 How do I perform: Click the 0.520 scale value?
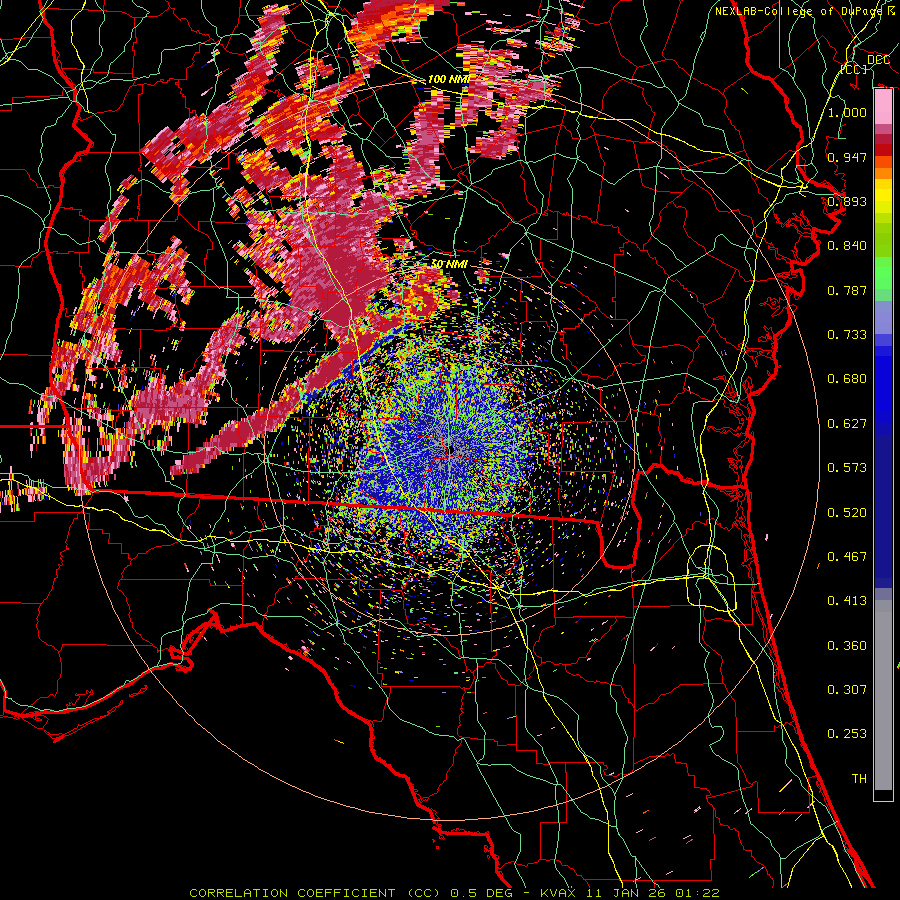click(847, 513)
